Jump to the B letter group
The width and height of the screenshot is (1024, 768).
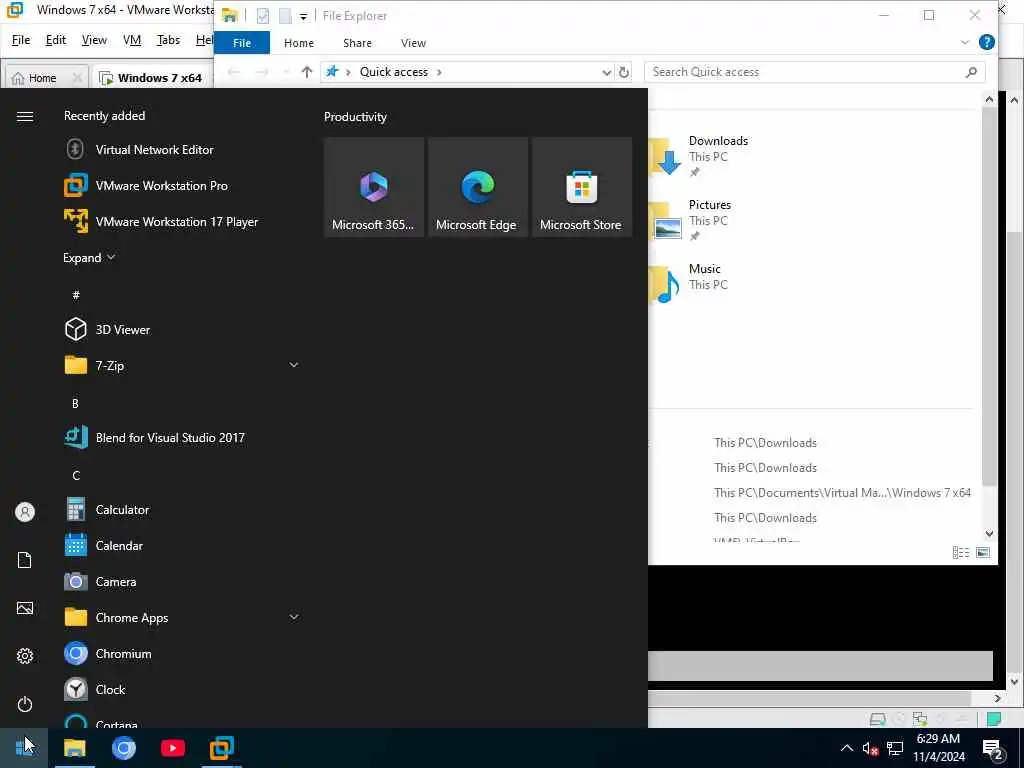[76, 403]
